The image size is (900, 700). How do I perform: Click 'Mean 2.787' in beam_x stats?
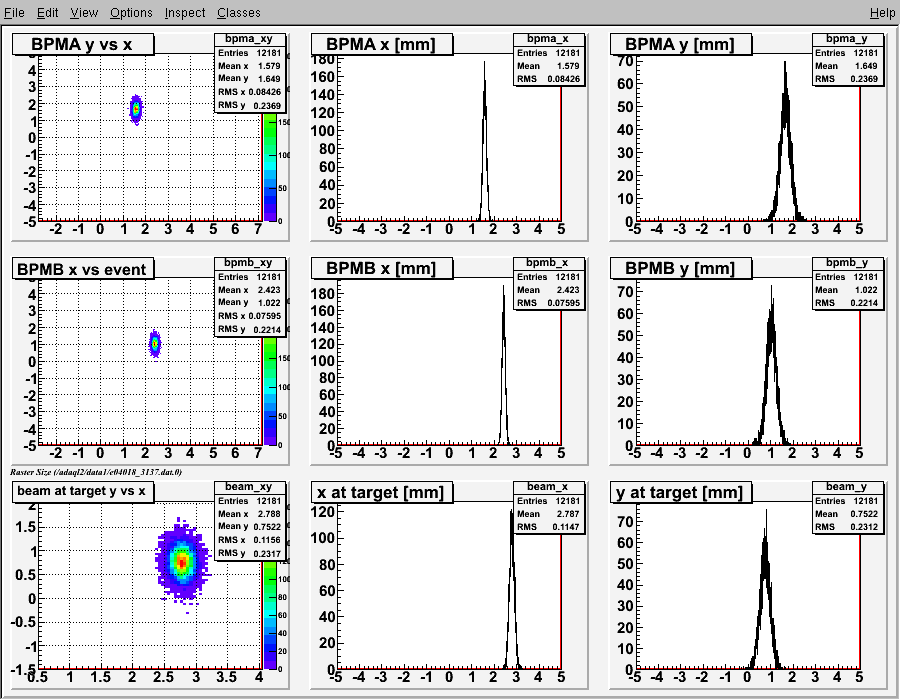tap(549, 514)
